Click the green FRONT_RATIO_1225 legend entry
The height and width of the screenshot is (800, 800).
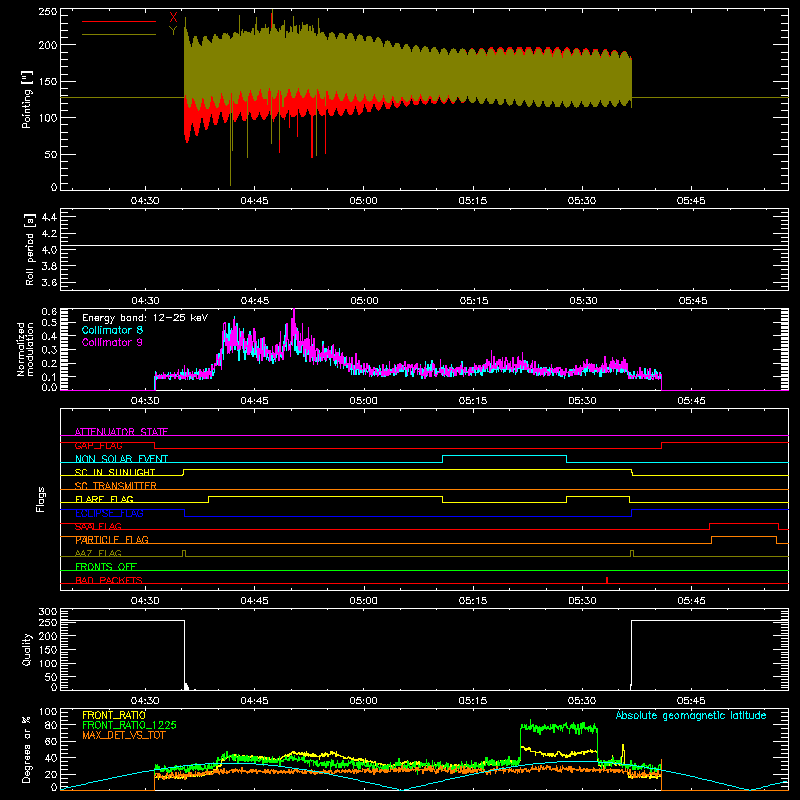(x=130, y=725)
